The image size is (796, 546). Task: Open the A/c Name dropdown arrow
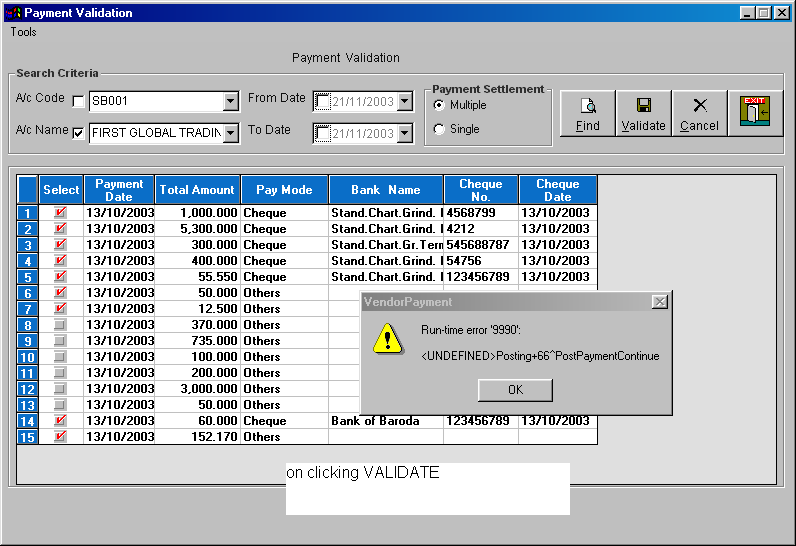click(x=230, y=133)
